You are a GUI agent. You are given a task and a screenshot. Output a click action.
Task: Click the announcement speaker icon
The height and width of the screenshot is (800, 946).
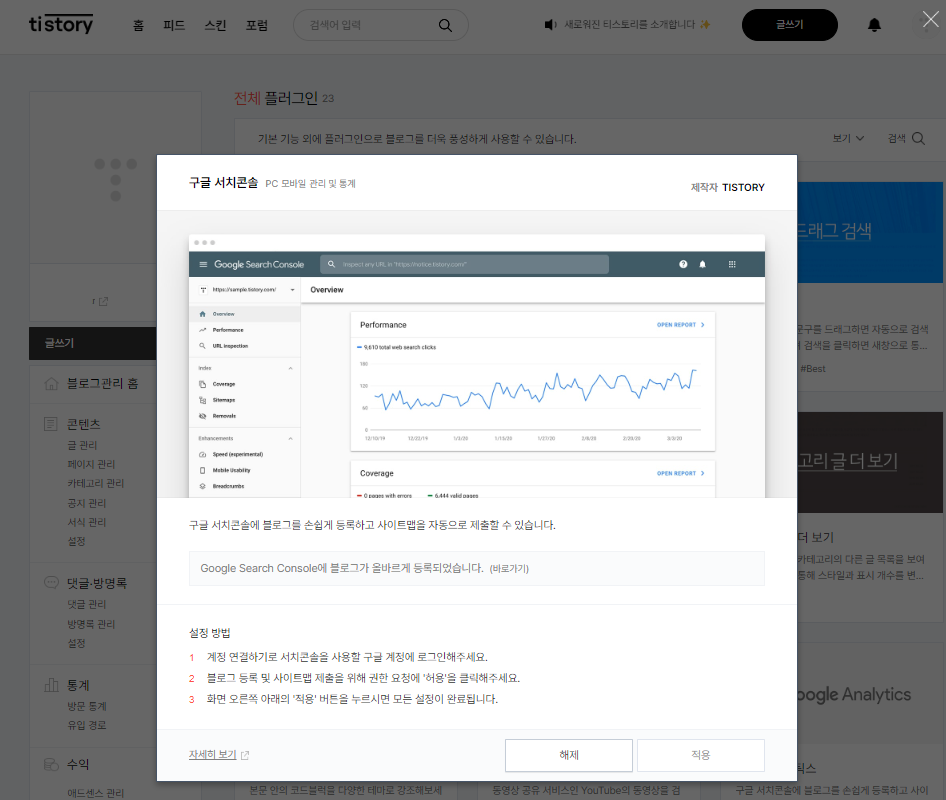point(550,25)
